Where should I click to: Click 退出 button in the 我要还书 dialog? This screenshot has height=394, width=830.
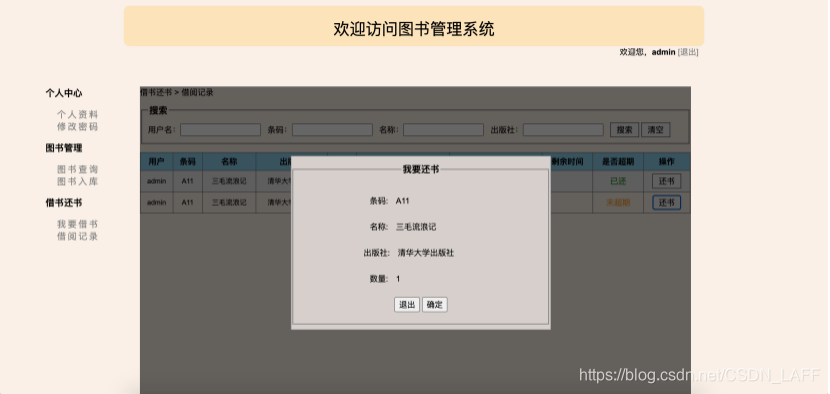pyautogui.click(x=407, y=305)
